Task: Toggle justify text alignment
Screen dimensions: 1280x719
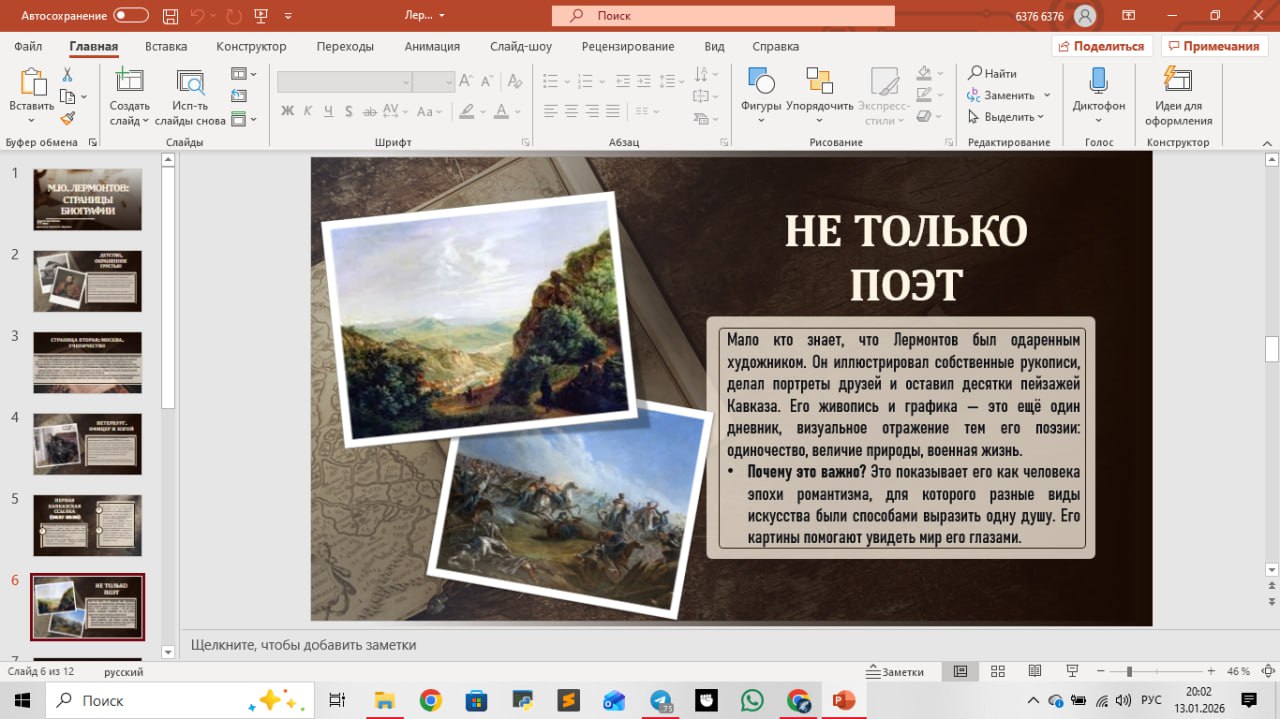Action: 613,111
